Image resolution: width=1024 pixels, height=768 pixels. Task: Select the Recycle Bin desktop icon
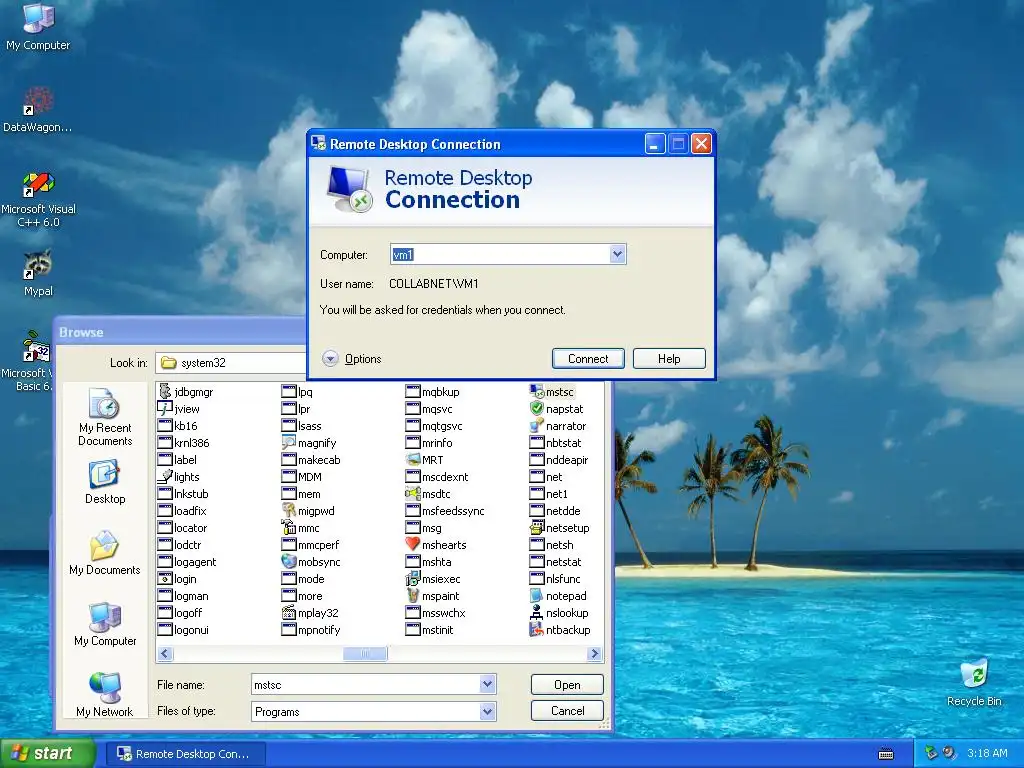point(974,682)
